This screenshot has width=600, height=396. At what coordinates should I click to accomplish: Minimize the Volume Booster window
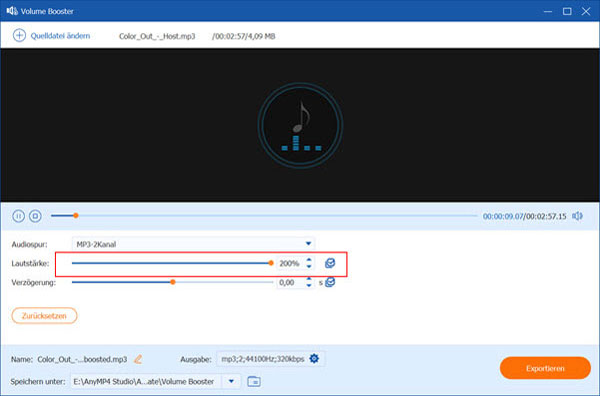click(548, 11)
